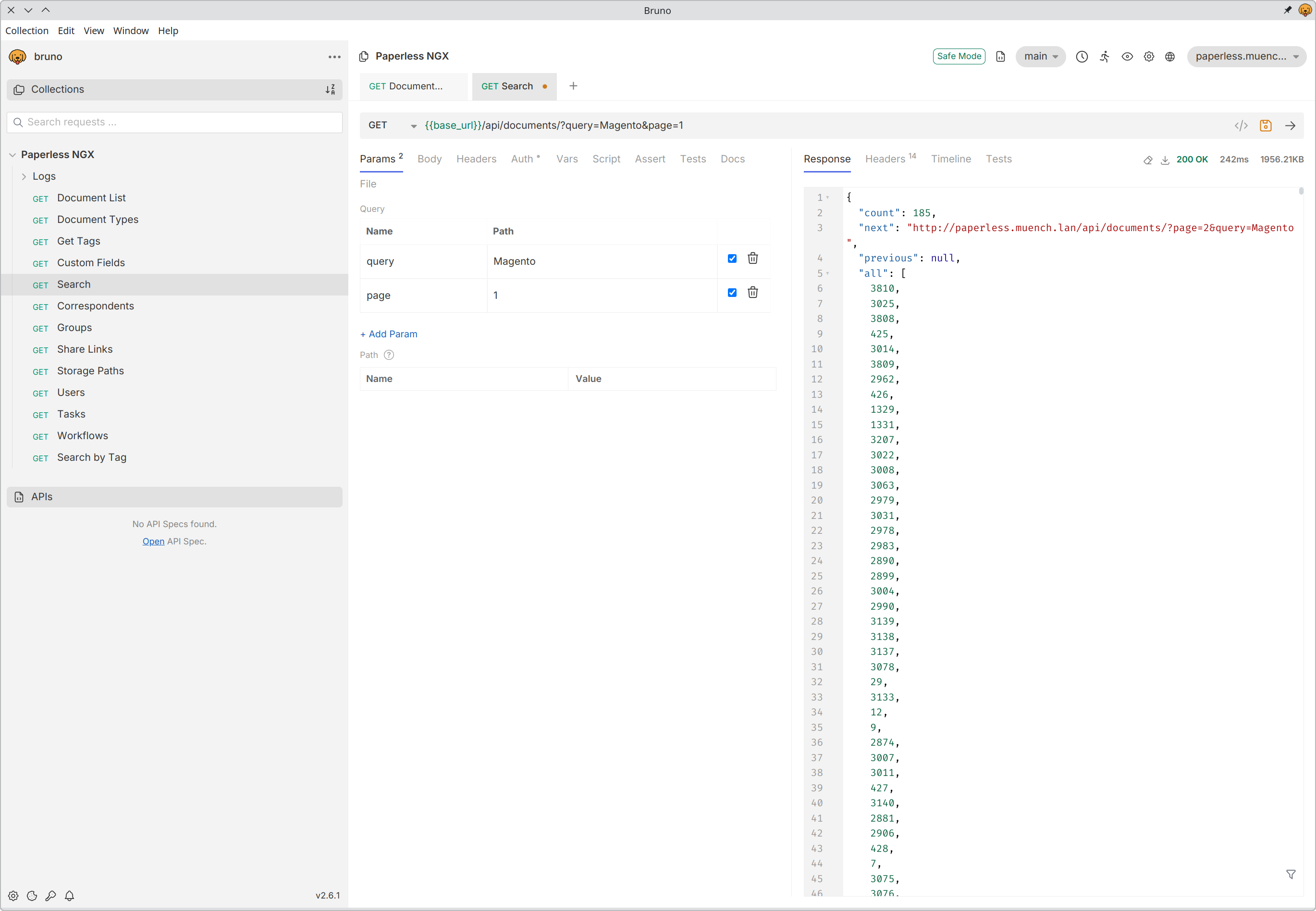Fold response JSON at line 1
Screen dimensions: 1316x911
[x=827, y=197]
